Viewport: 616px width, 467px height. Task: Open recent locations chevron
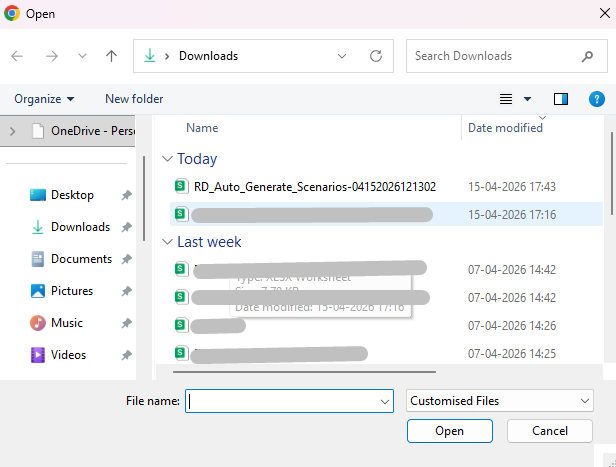click(x=82, y=56)
